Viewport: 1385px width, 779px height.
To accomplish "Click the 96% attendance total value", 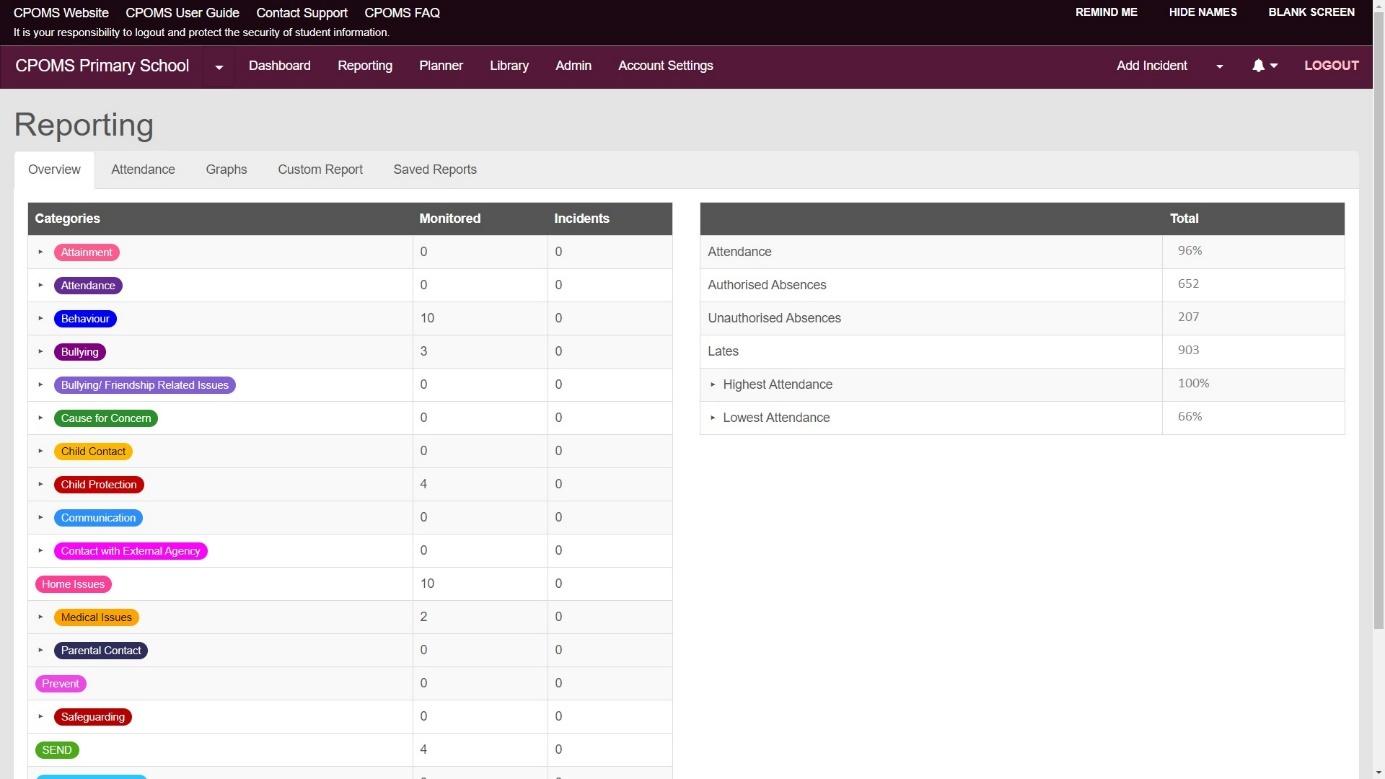I will (x=1190, y=251).
